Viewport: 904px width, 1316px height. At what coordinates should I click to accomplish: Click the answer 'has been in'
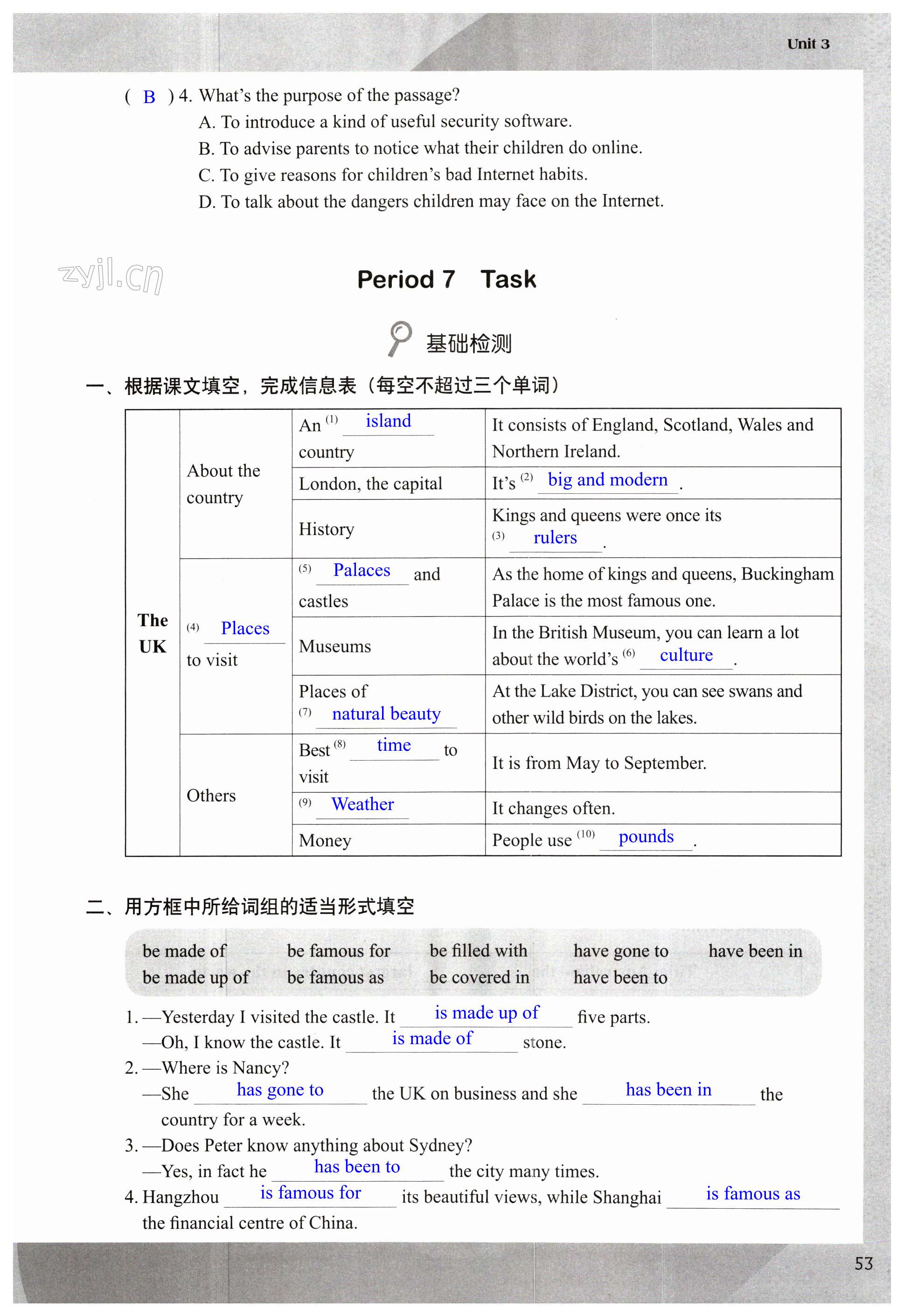(x=668, y=1089)
